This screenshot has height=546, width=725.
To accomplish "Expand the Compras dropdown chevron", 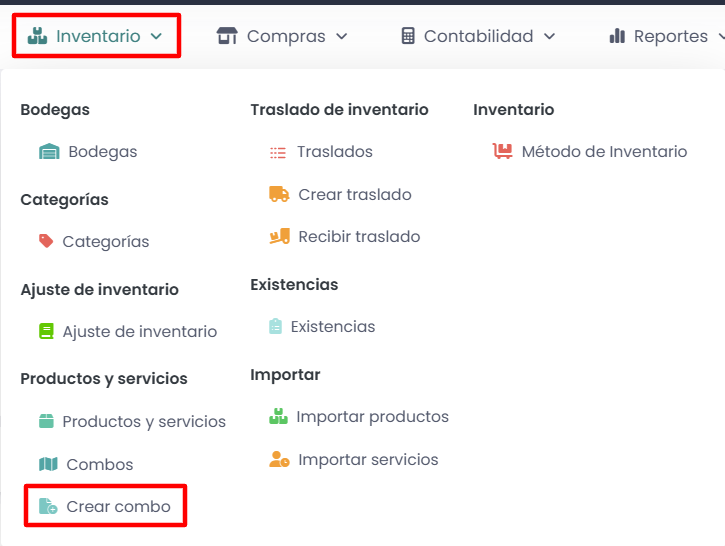I will pyautogui.click(x=342, y=36).
